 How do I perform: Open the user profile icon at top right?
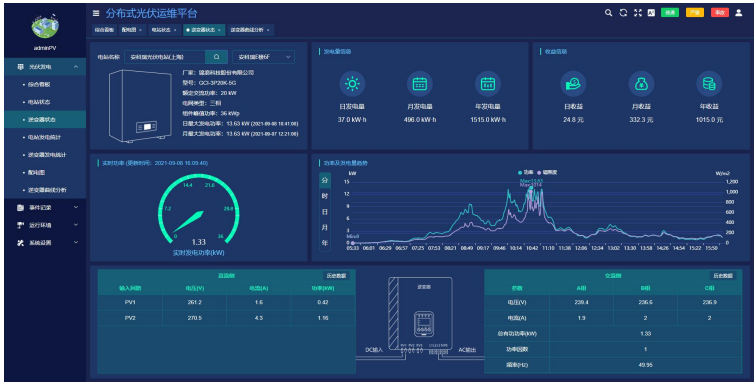tap(739, 13)
